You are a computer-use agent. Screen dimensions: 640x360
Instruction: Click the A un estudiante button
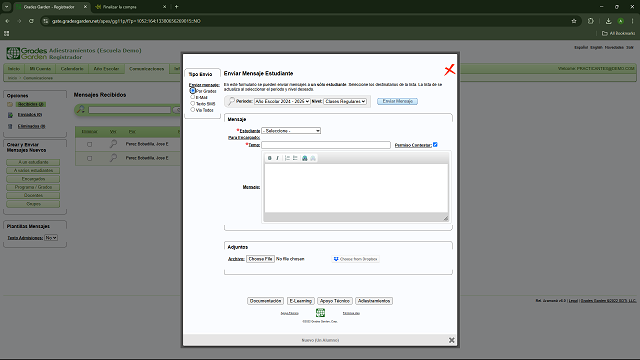pos(33,162)
